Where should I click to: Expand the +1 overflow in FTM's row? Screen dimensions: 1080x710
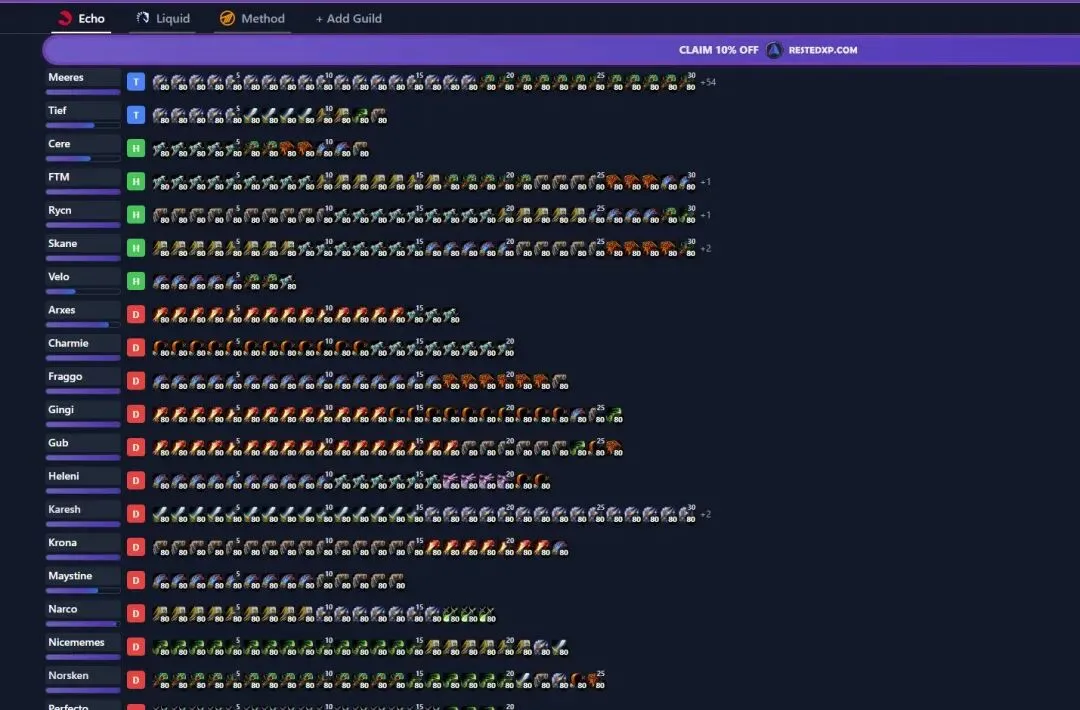click(705, 182)
